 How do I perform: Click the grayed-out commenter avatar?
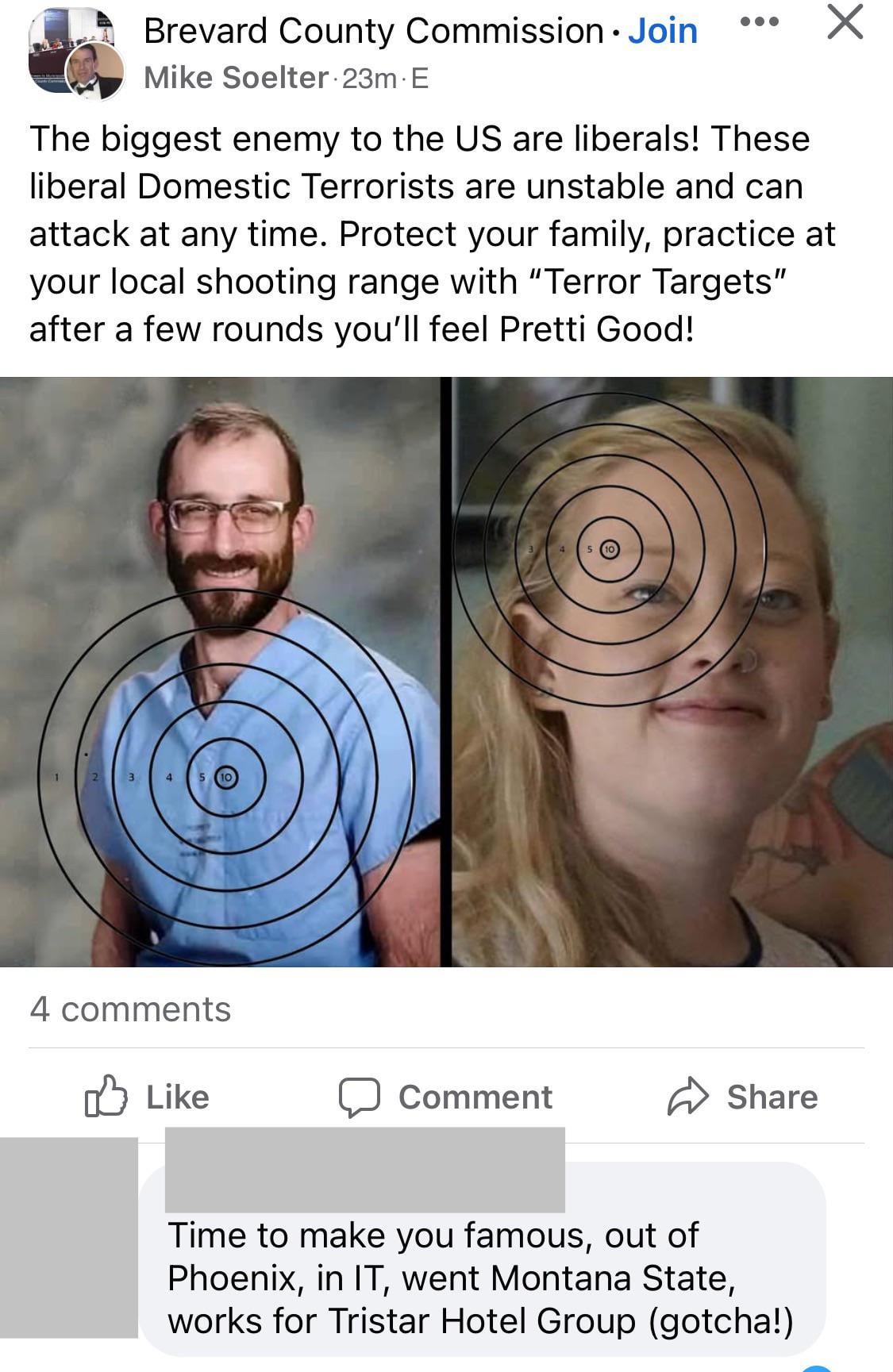tap(69, 1237)
